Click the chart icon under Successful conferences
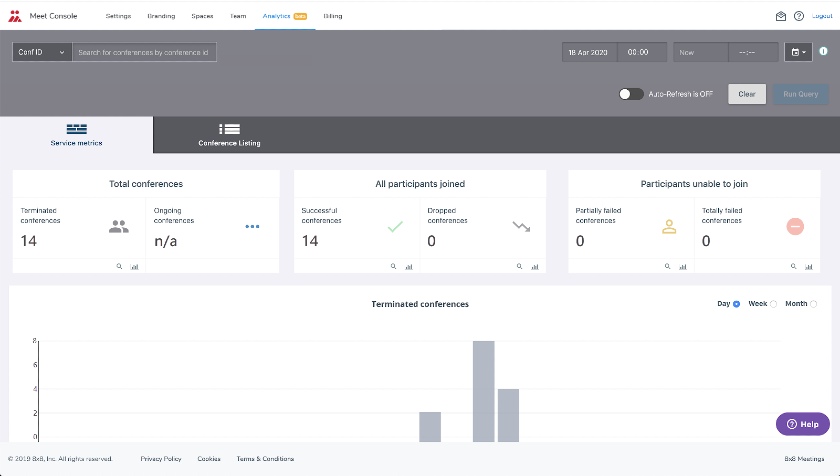The height and width of the screenshot is (476, 840). (x=409, y=266)
